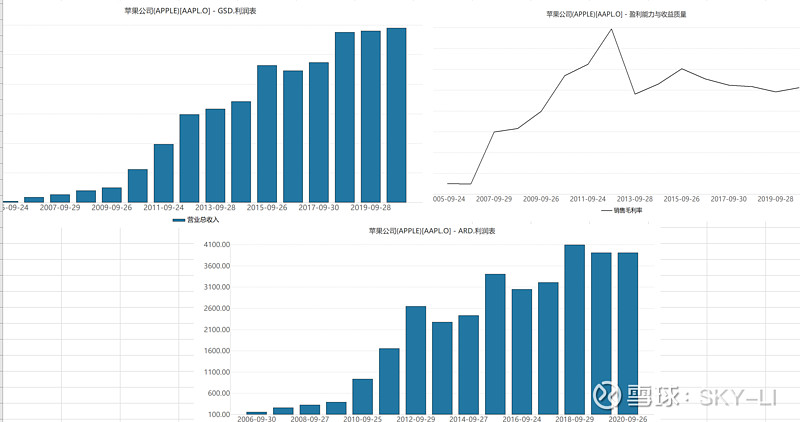Image resolution: width=800 pixels, height=422 pixels.
Task: Click the 4100.00 y-axis label
Action: pos(217,244)
